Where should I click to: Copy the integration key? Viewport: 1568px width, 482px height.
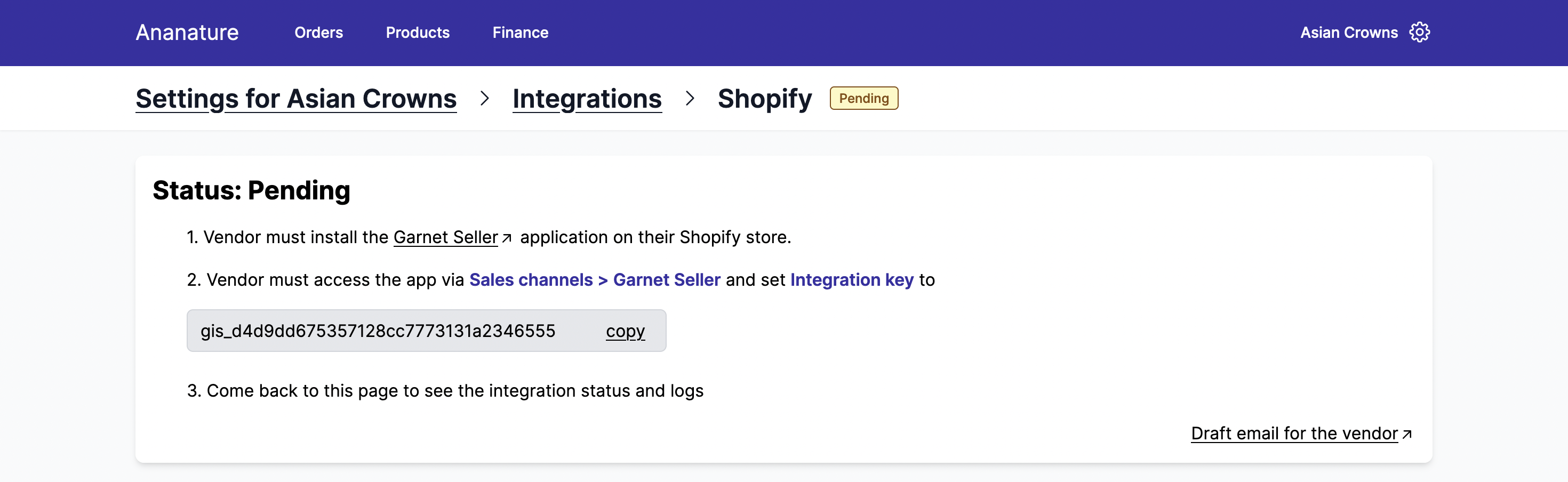click(x=625, y=331)
